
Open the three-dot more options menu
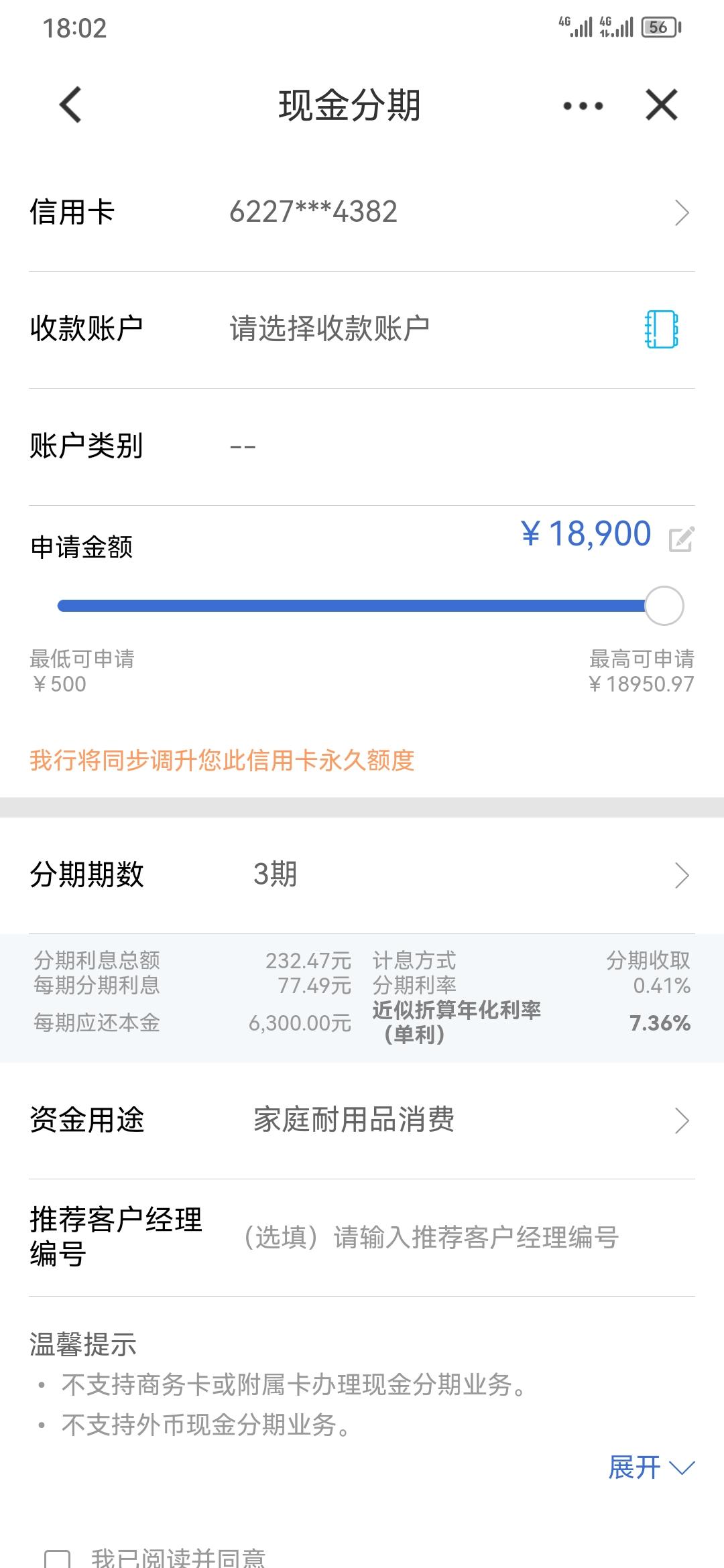583,106
